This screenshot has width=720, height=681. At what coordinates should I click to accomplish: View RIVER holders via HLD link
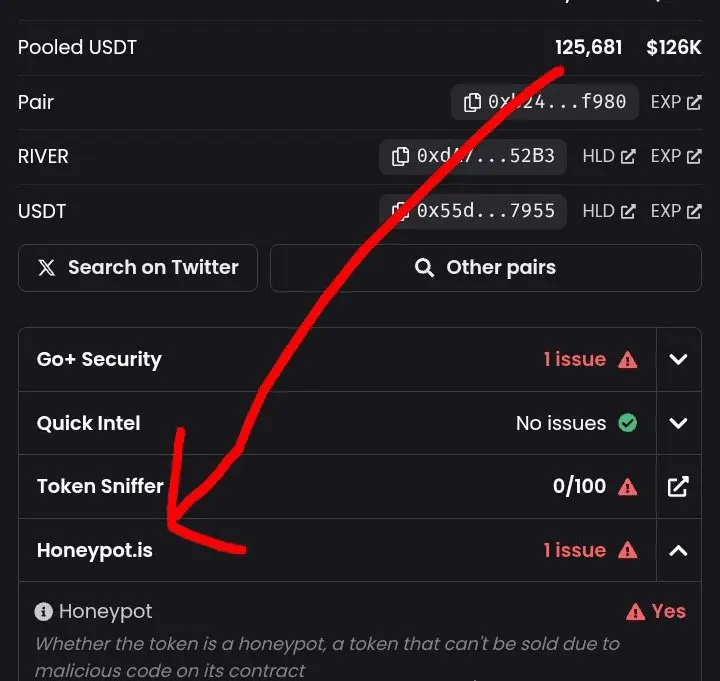click(609, 156)
